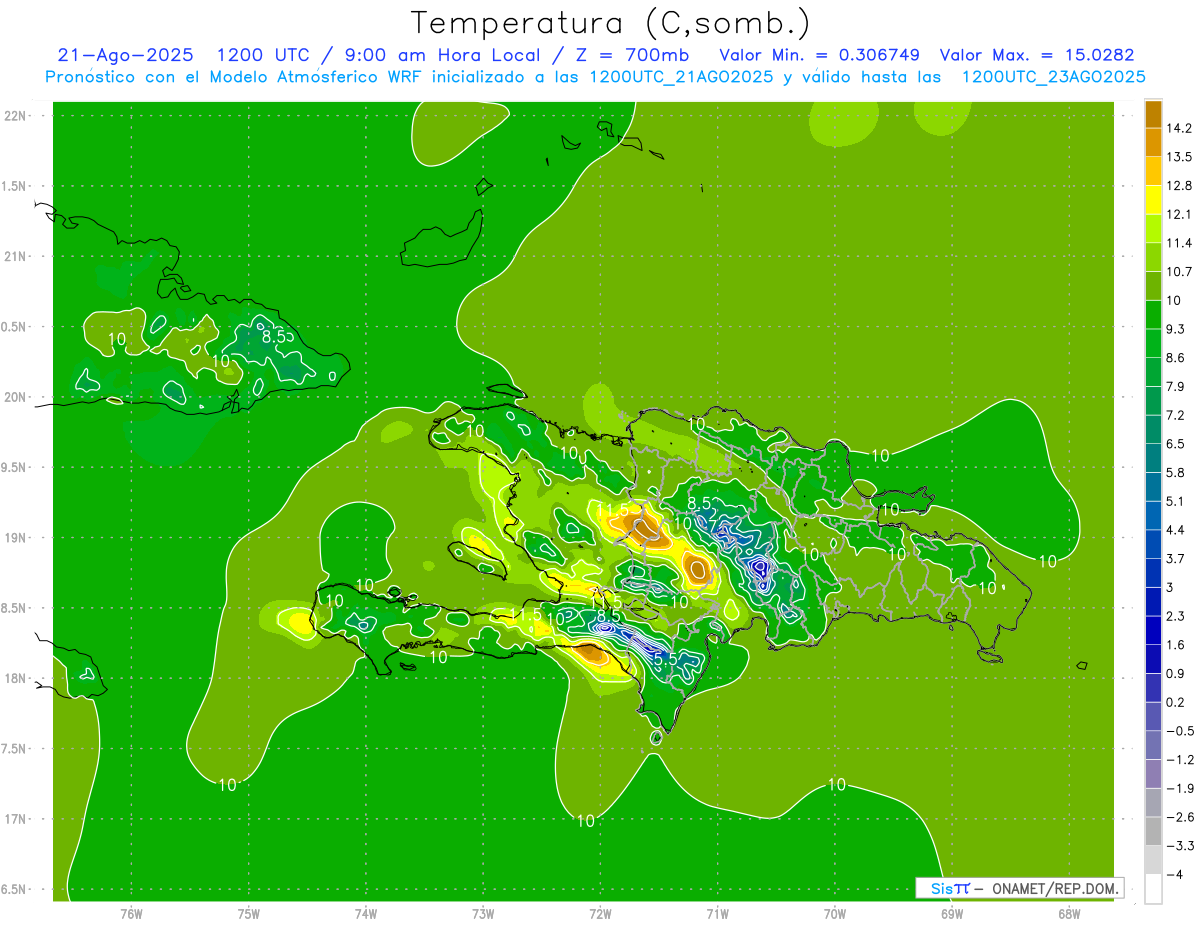The height and width of the screenshot is (927, 1200).
Task: Click the "71W" longitude label
Action: point(717,914)
